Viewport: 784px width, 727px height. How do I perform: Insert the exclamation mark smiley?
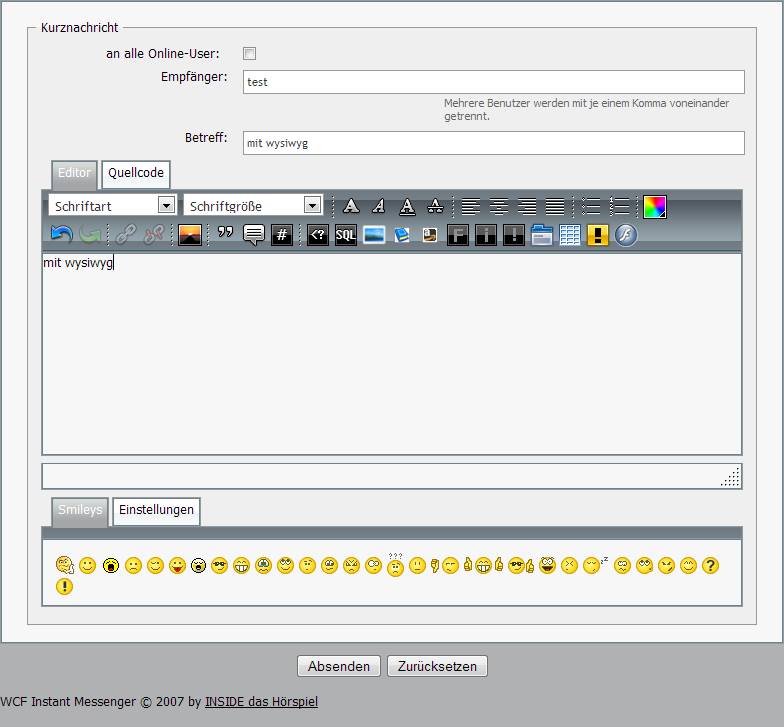tap(64, 586)
